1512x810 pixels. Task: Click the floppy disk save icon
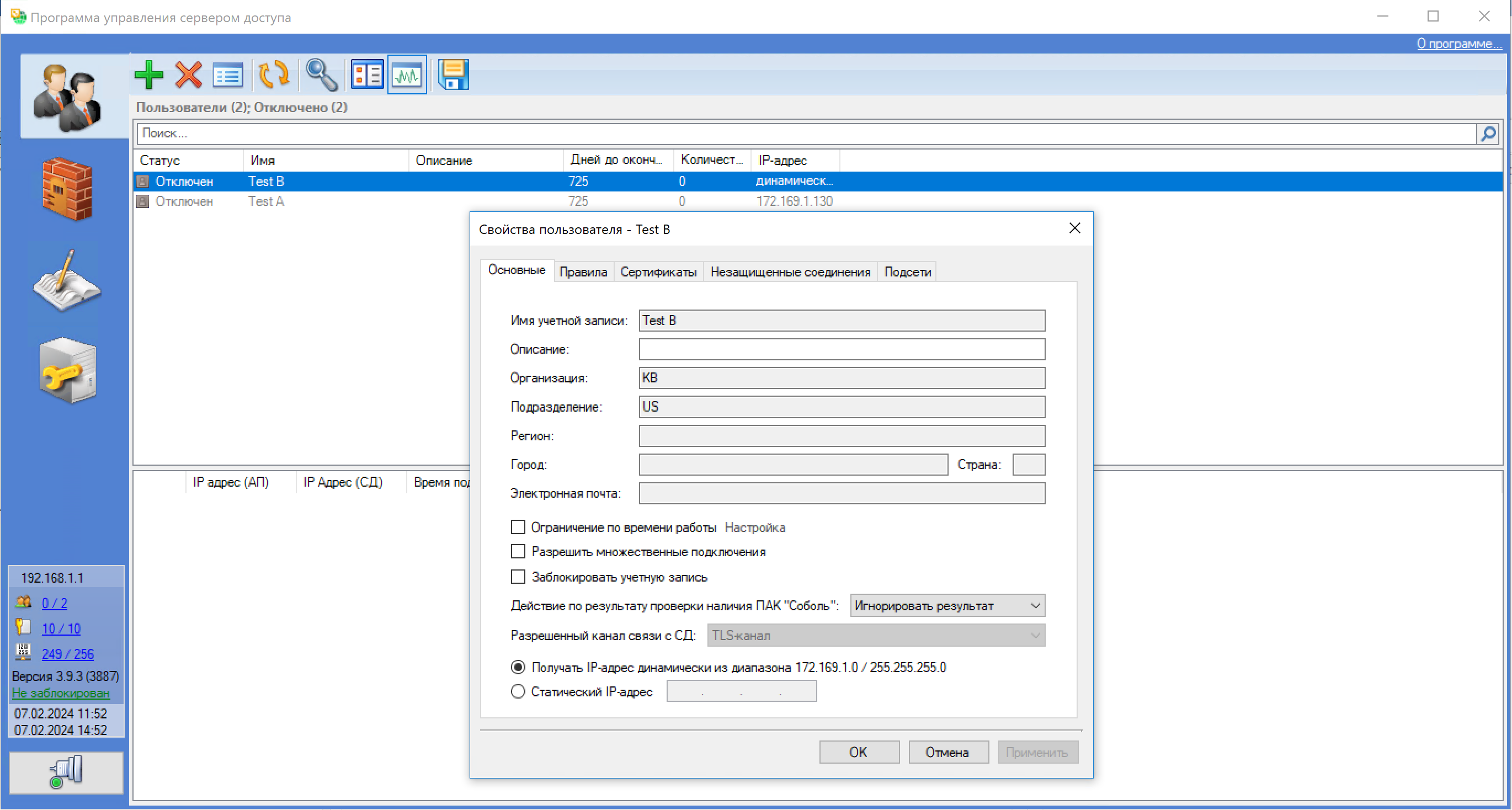[x=453, y=75]
